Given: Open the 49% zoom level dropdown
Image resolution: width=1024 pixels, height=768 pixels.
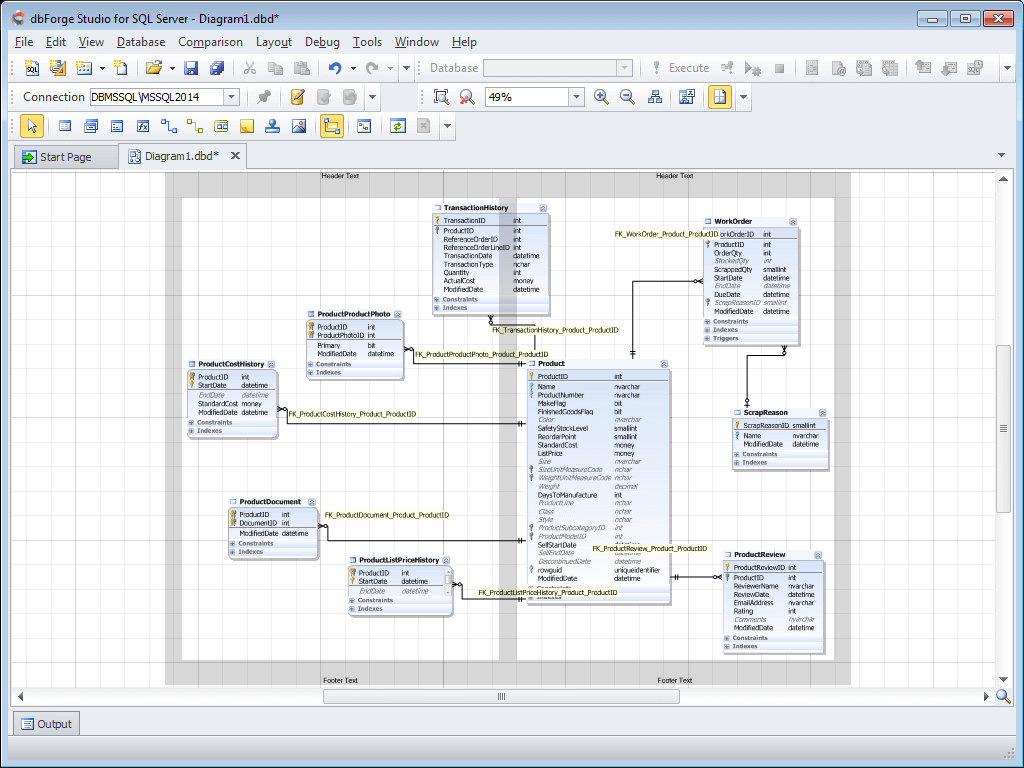Looking at the screenshot, I should coord(576,97).
